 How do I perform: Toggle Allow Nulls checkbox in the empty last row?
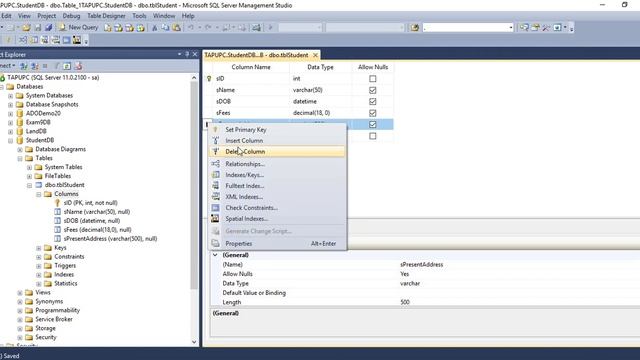pos(373,136)
